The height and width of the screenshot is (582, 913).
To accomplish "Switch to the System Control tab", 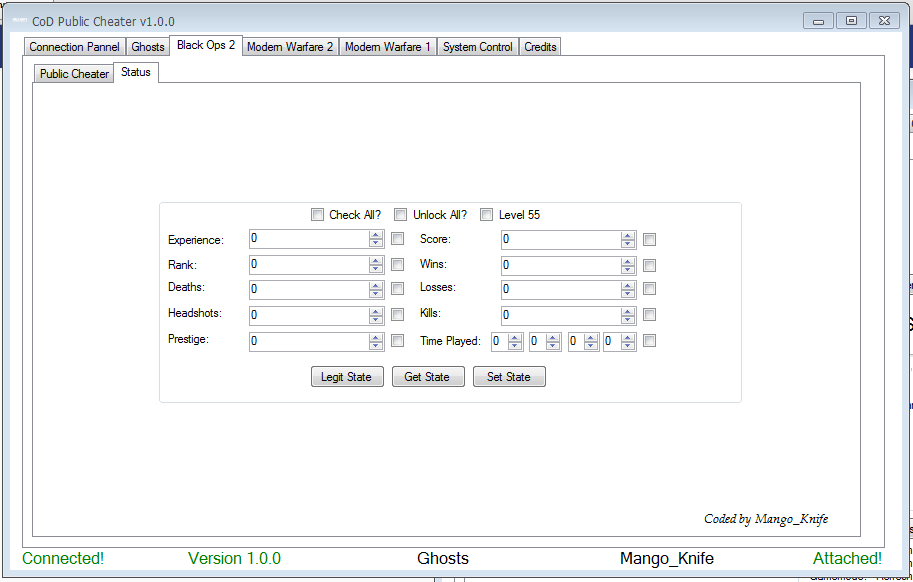I will (x=477, y=47).
